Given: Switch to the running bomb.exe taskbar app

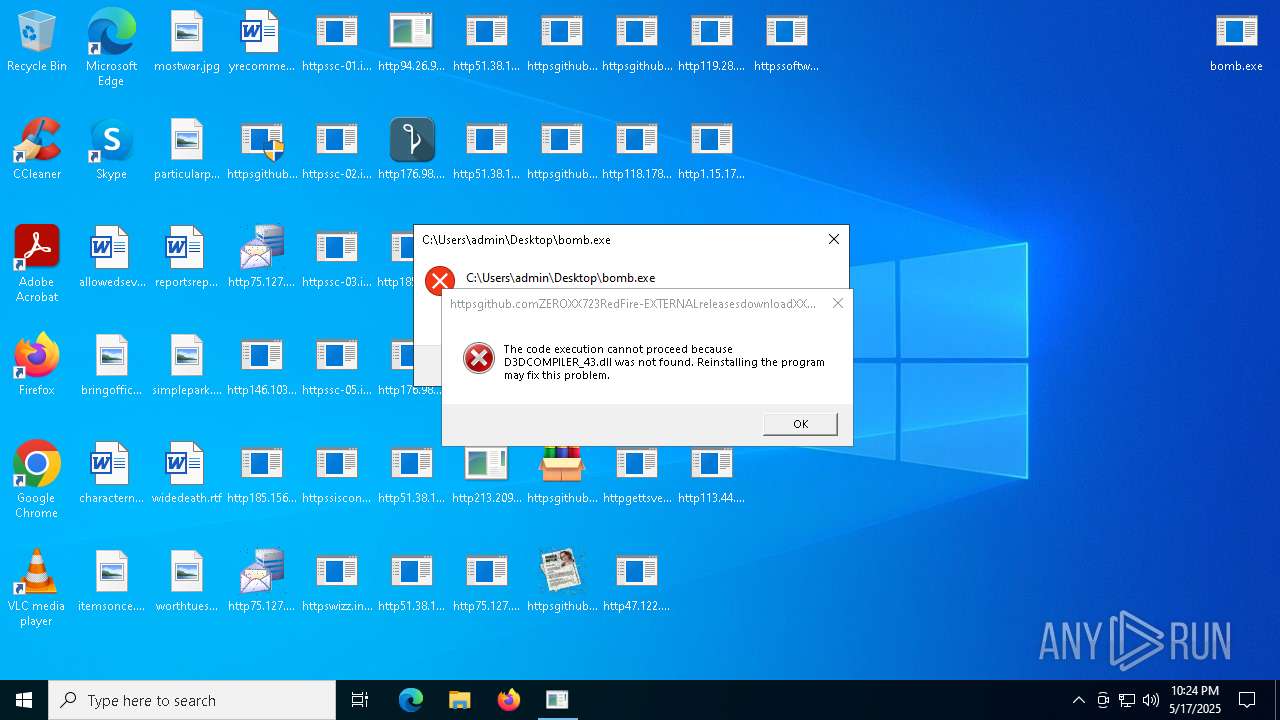Looking at the screenshot, I should 557,700.
